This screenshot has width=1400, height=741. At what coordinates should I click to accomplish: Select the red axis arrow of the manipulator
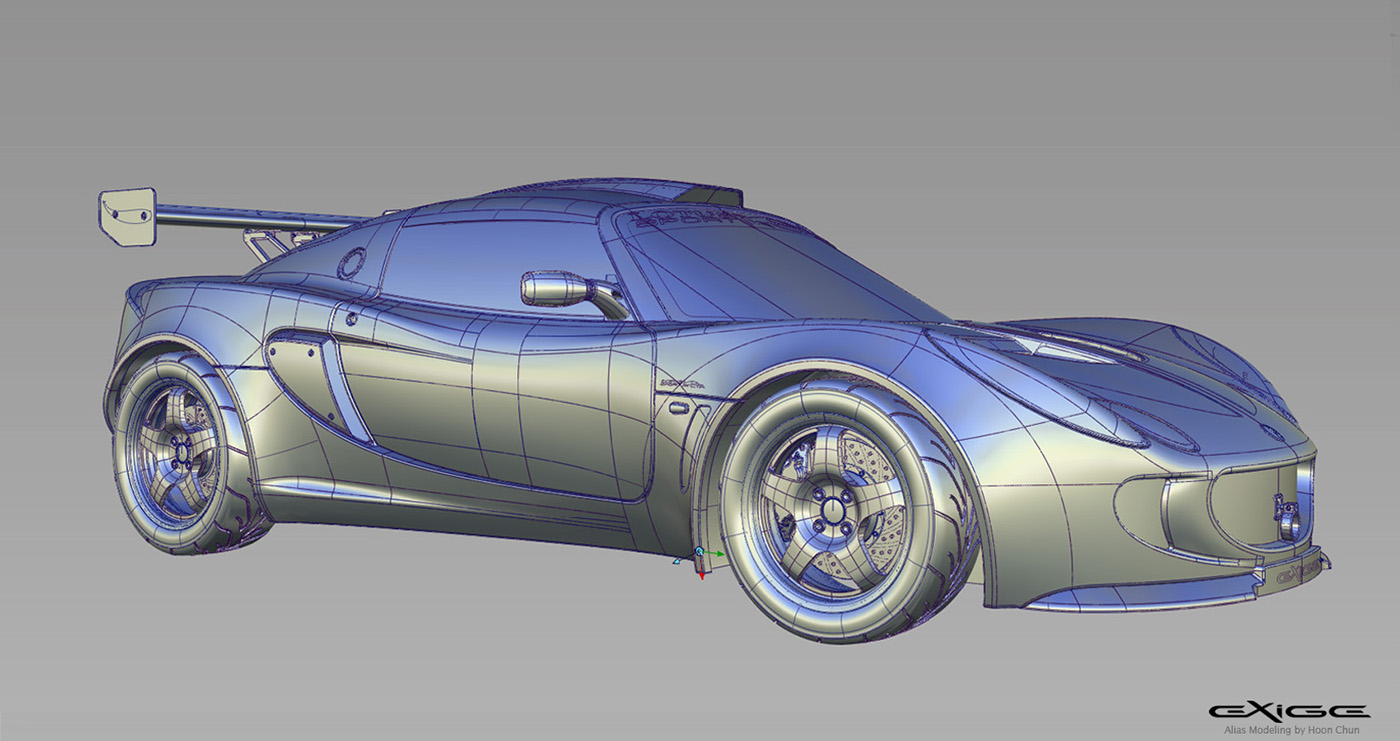click(702, 576)
